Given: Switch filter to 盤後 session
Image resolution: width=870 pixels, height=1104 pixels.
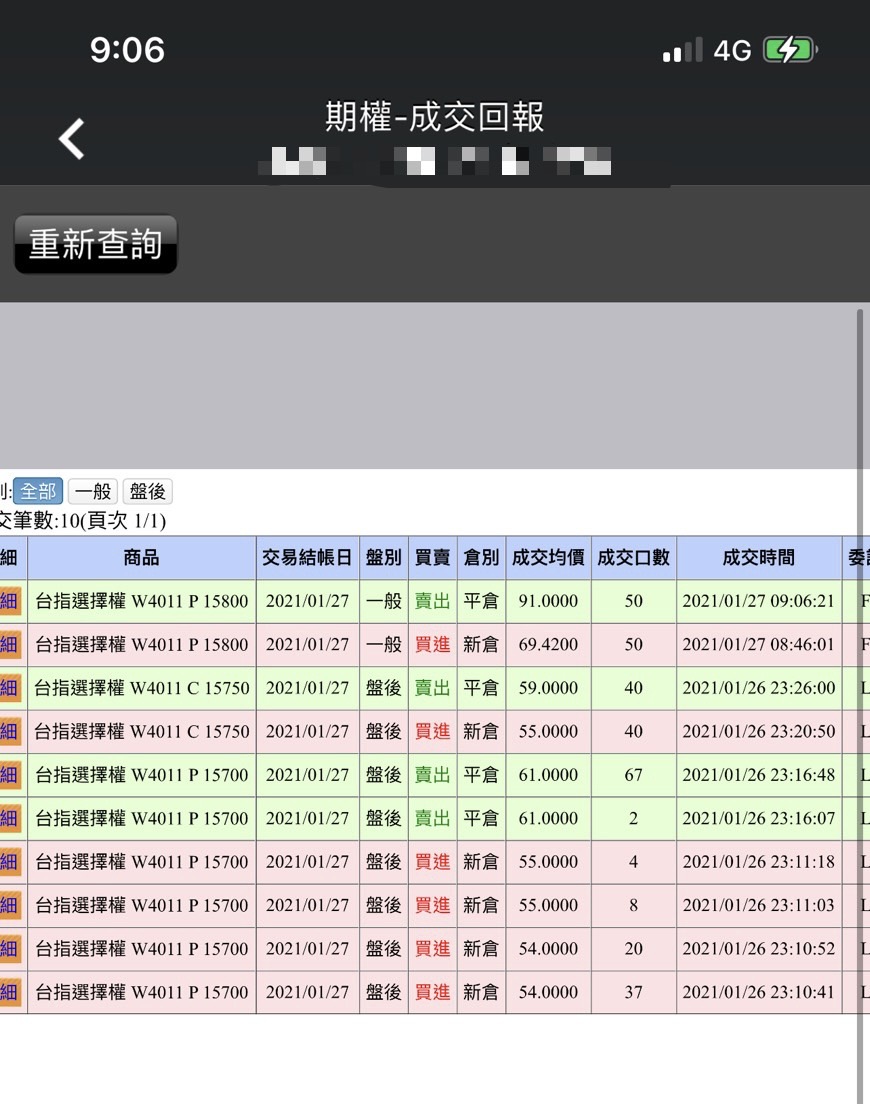Looking at the screenshot, I should [x=147, y=491].
